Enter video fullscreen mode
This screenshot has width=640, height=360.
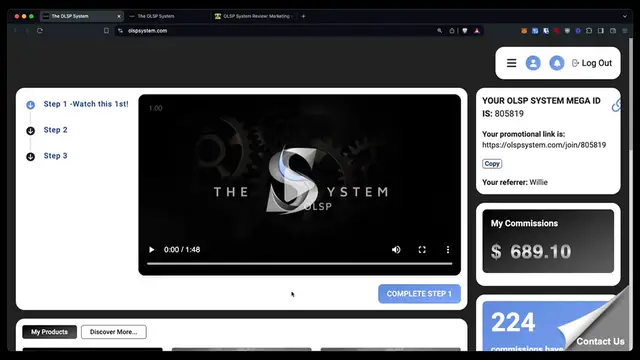pos(422,249)
